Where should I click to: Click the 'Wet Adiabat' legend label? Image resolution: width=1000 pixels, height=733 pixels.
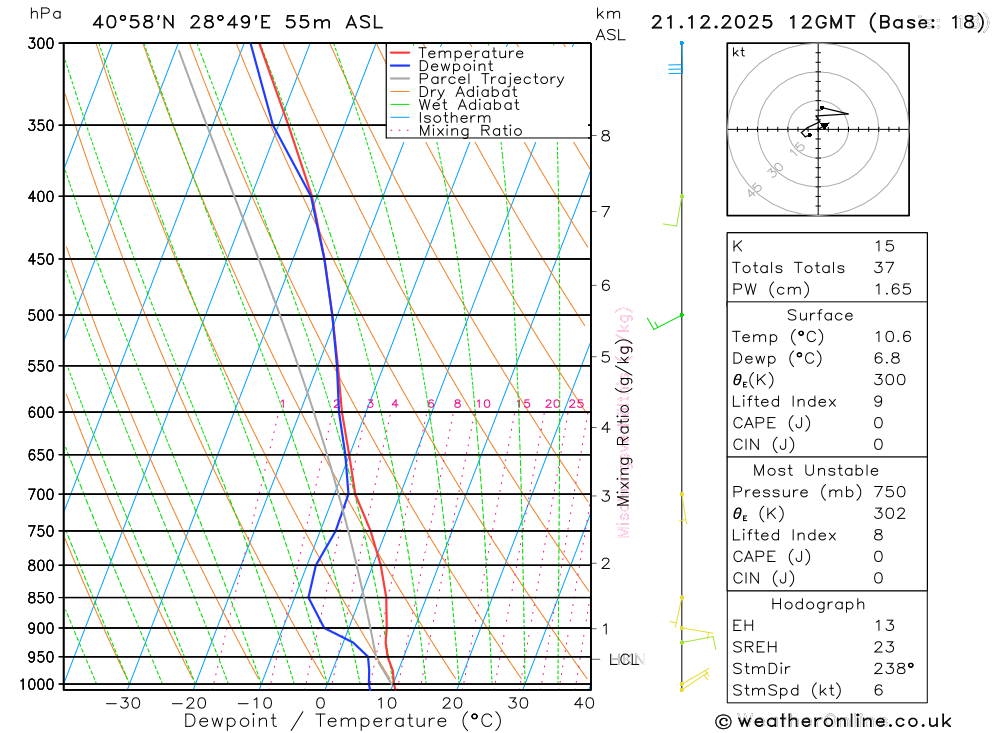(x=469, y=105)
